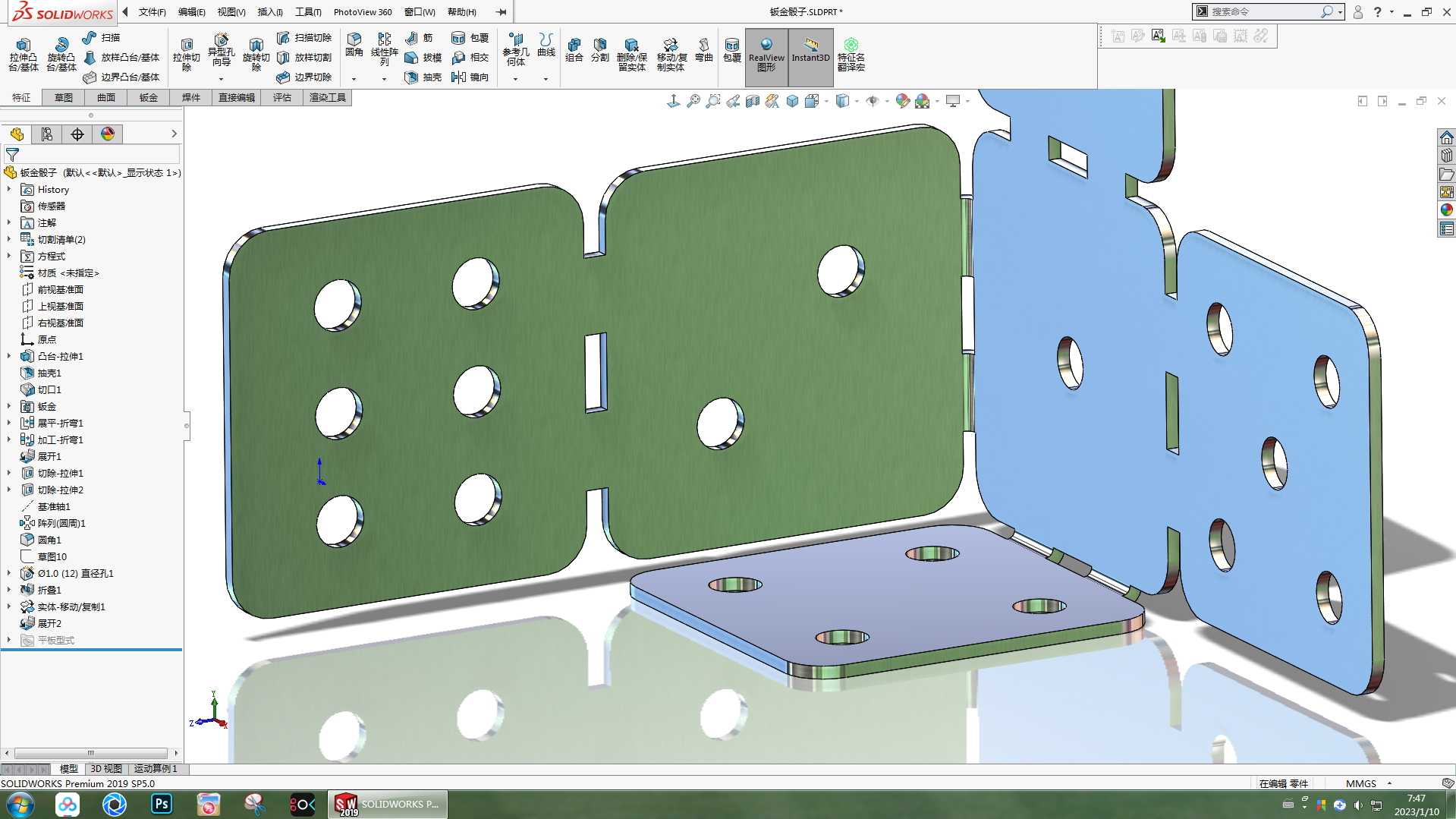Expand the 切除-拉伸1 feature node
This screenshot has height=819, width=1456.
[x=9, y=473]
